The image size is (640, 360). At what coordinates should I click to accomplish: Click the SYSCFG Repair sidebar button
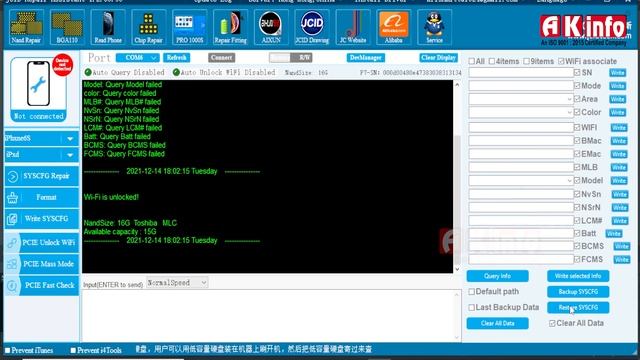42,176
